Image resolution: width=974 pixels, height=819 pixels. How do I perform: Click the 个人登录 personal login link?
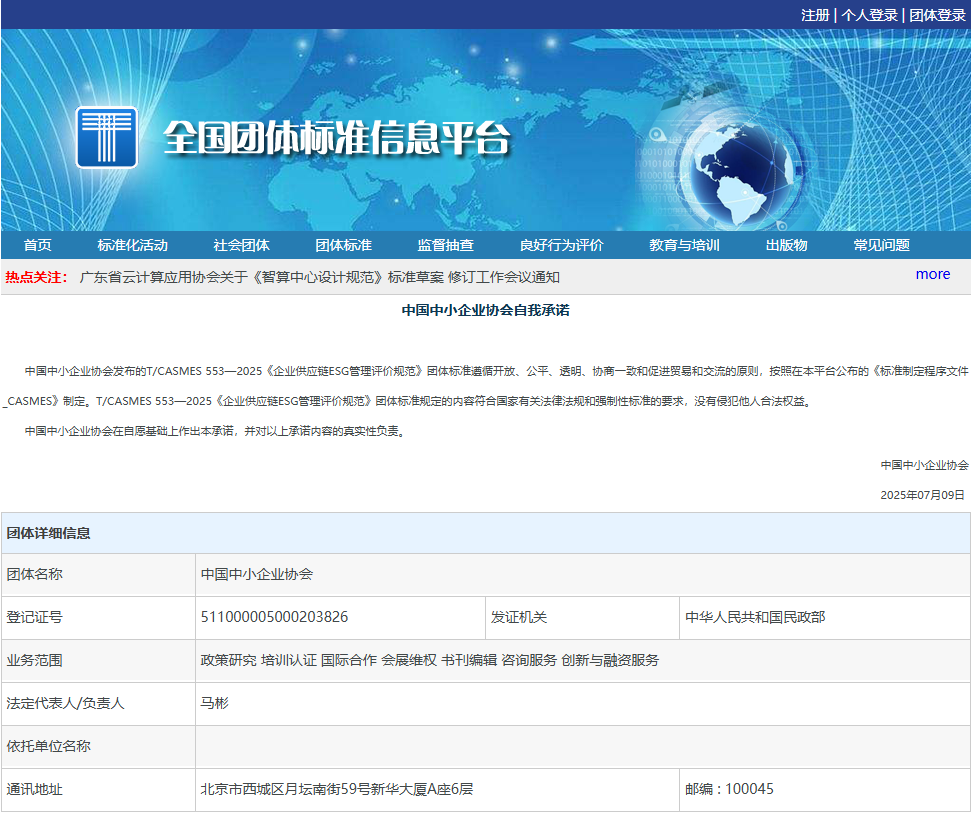[869, 15]
